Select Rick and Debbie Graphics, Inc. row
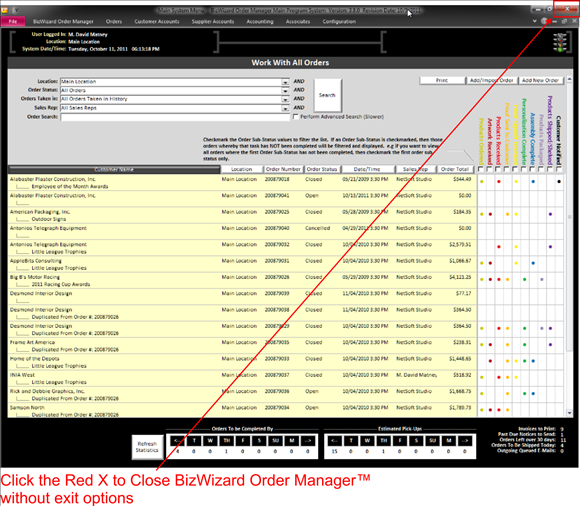Image resolution: width=580 pixels, height=506 pixels. coord(242,394)
